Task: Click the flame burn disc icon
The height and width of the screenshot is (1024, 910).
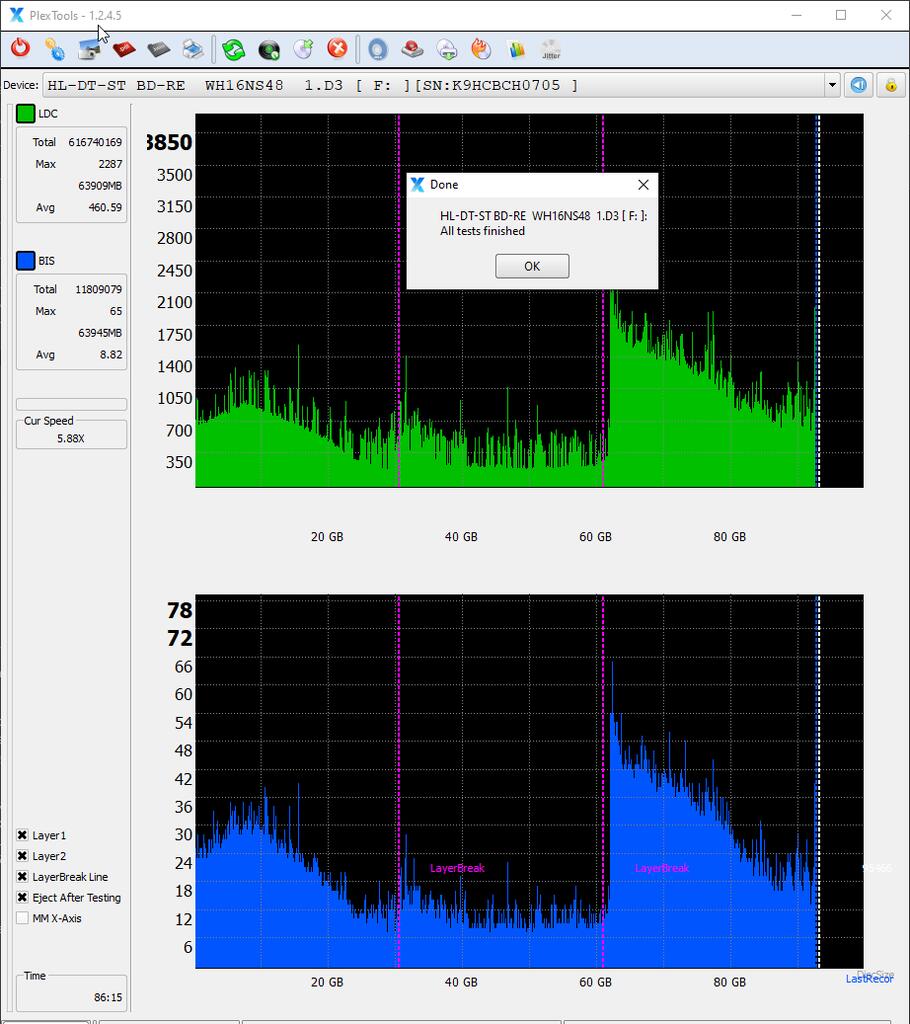Action: point(481,49)
